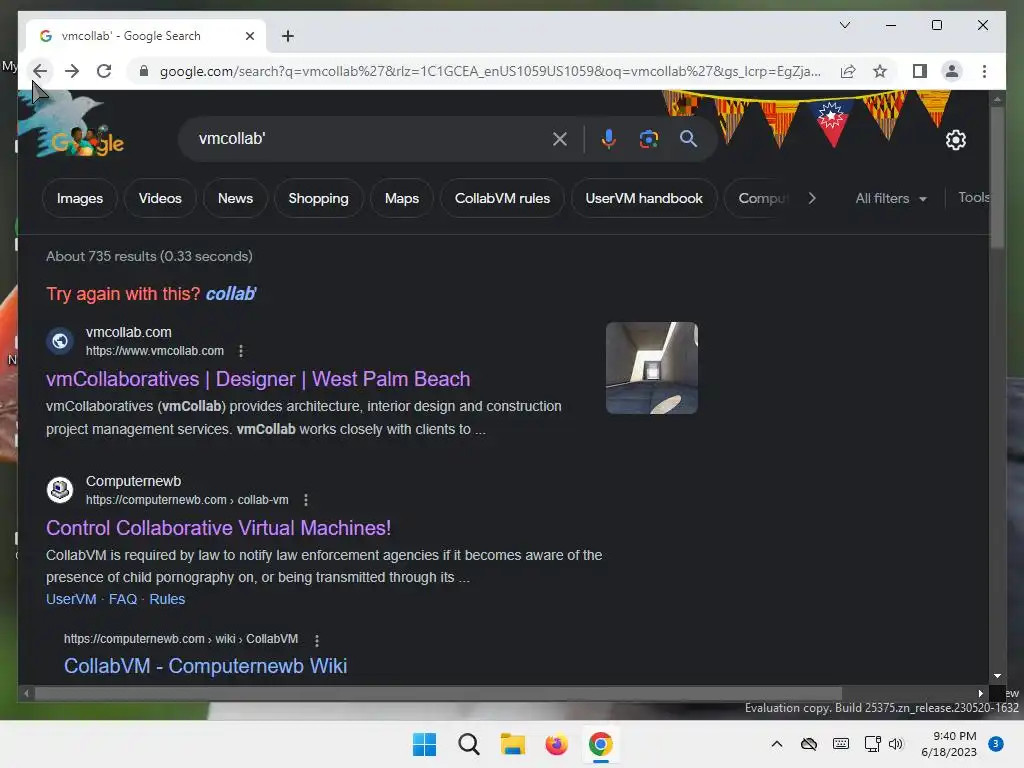Click the address bar URL

click(x=490, y=71)
